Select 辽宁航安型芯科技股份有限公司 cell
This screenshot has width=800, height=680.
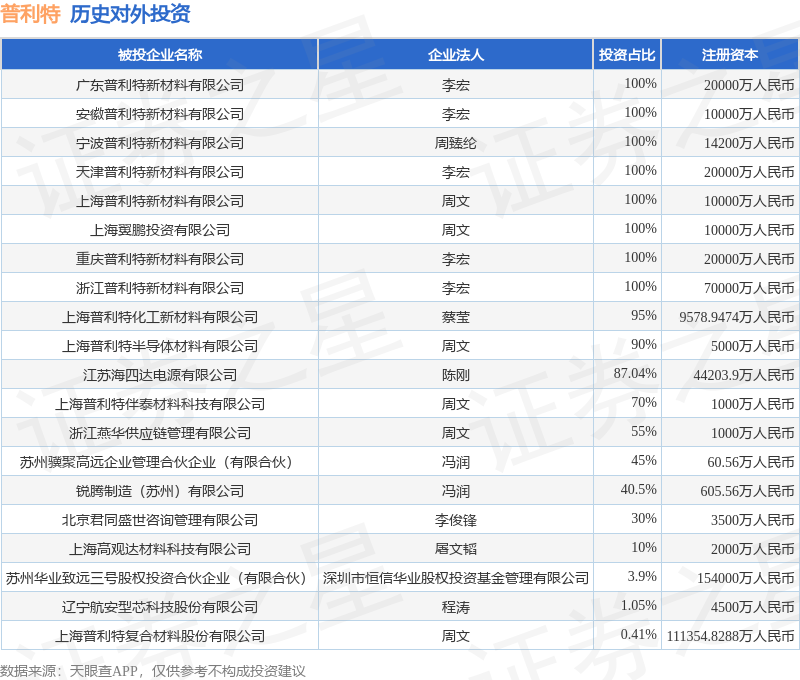click(x=160, y=608)
